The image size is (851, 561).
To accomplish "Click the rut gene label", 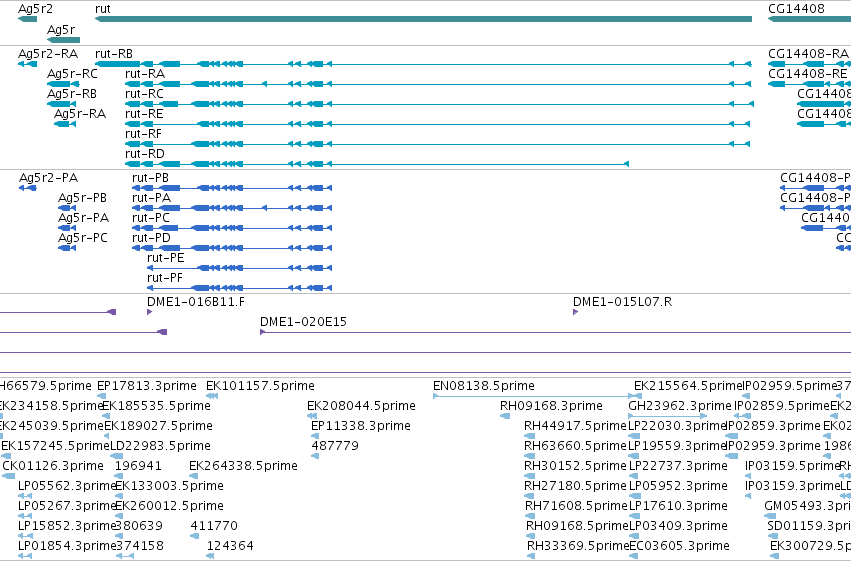I will tap(103, 9).
